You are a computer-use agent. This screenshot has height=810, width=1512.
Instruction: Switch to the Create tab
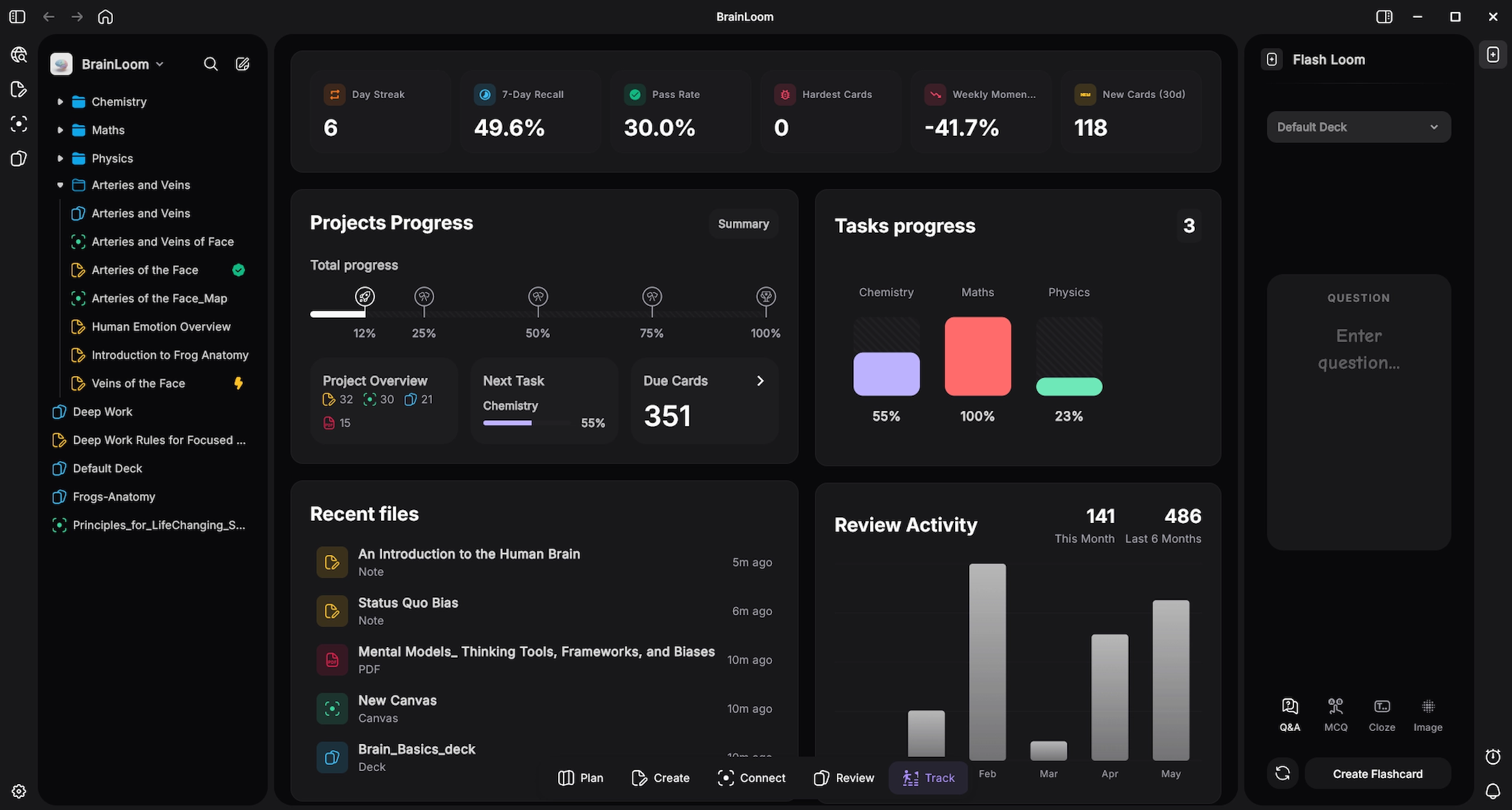point(660,778)
